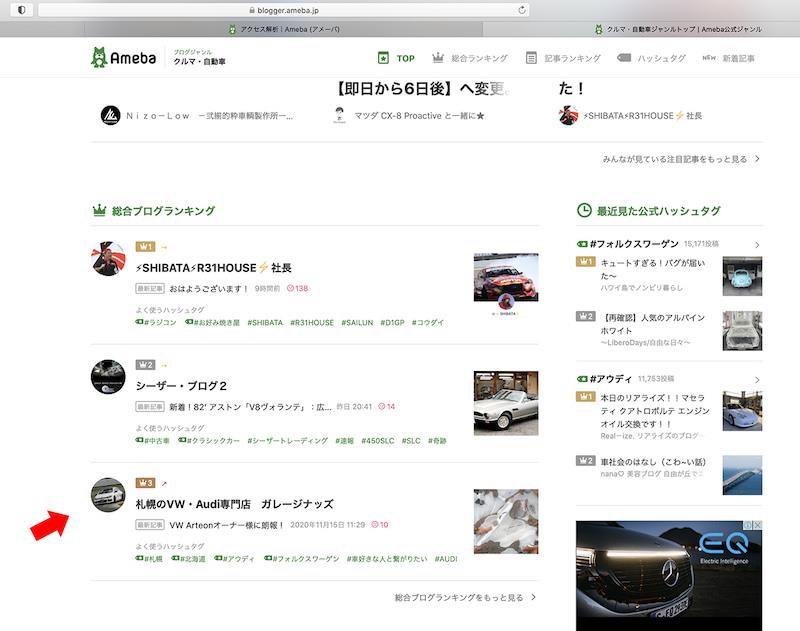
Task: Open キュートすぎる！バグが届いた〜 article
Action: 653,269
